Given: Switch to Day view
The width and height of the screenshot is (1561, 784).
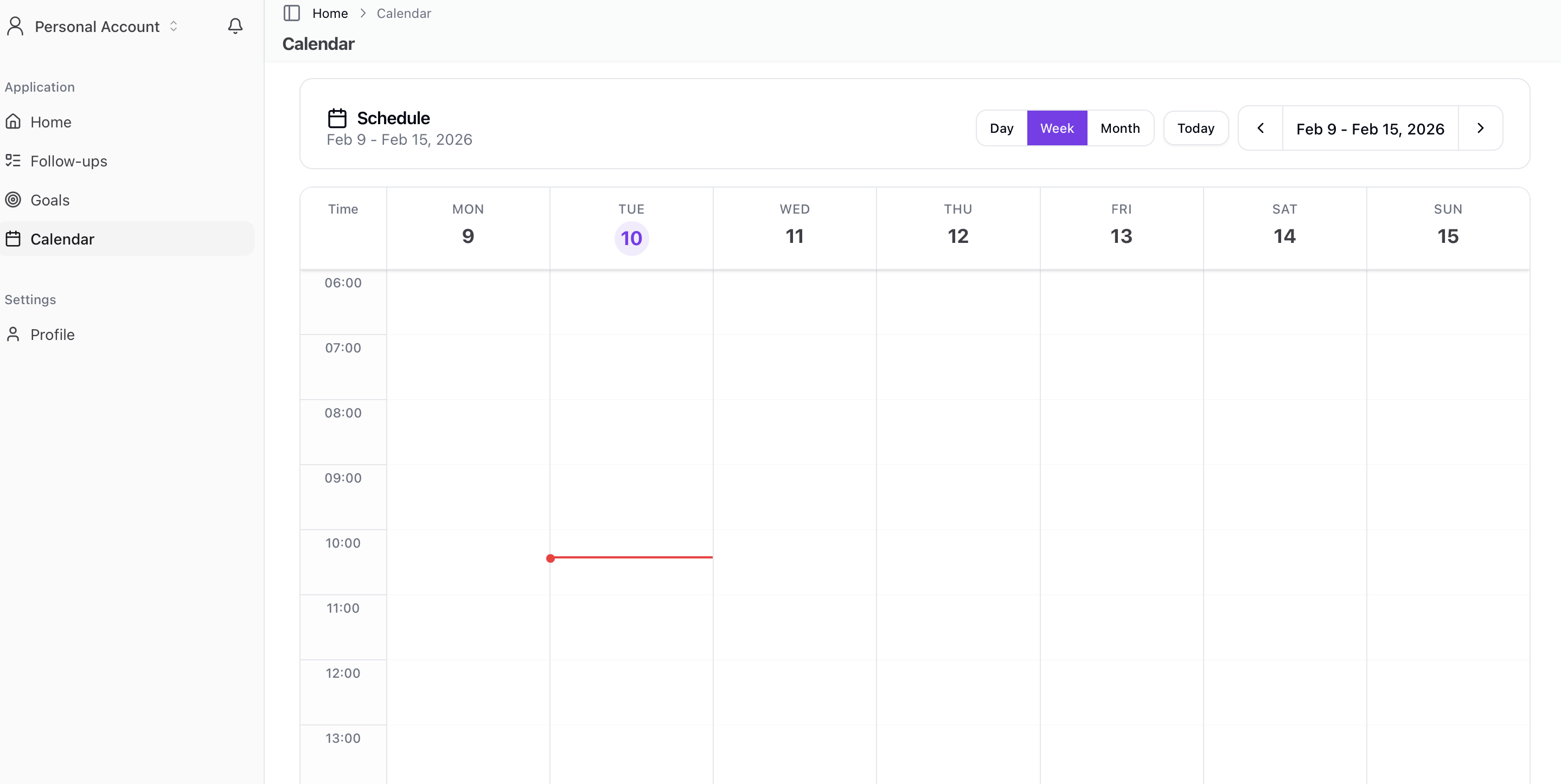Looking at the screenshot, I should pos(1001,128).
